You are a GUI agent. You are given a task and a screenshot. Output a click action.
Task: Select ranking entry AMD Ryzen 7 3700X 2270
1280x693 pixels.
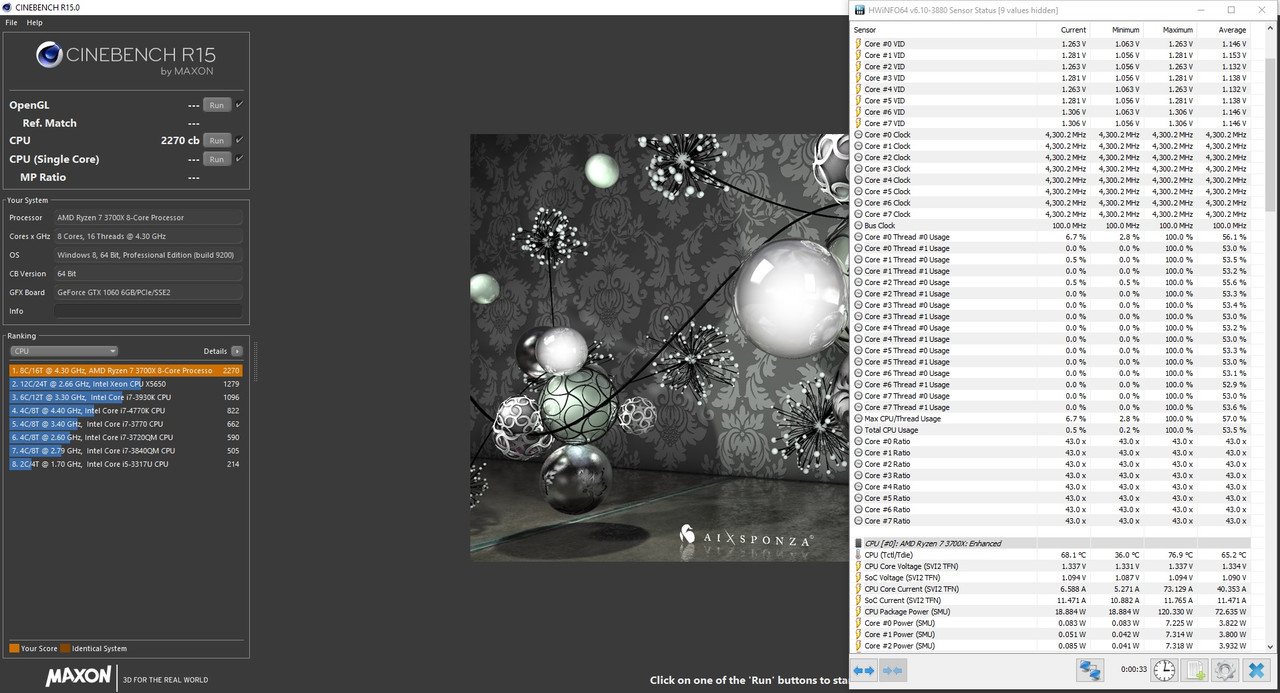click(126, 371)
